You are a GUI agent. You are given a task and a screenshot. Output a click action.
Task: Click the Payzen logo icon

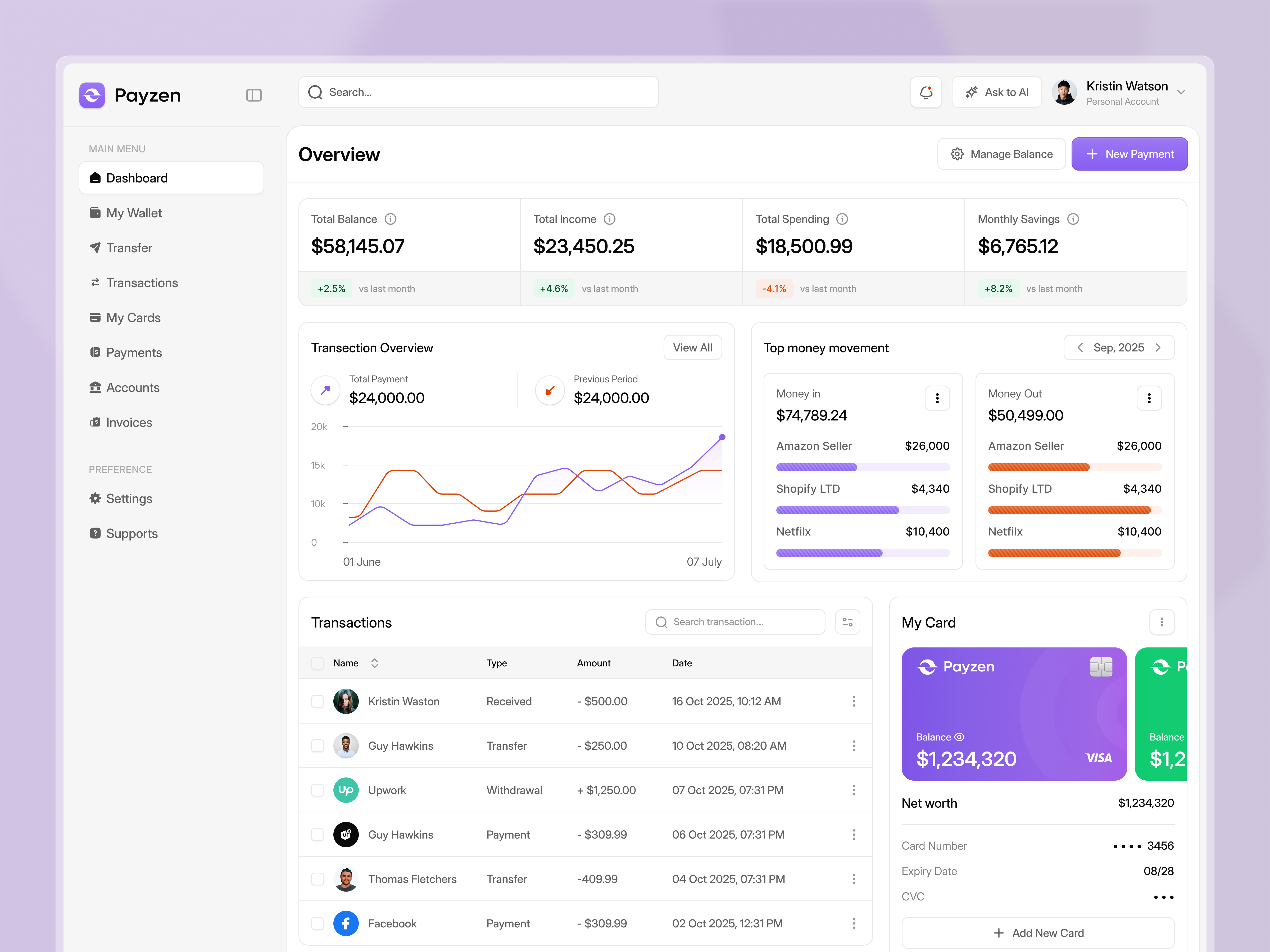click(92, 95)
